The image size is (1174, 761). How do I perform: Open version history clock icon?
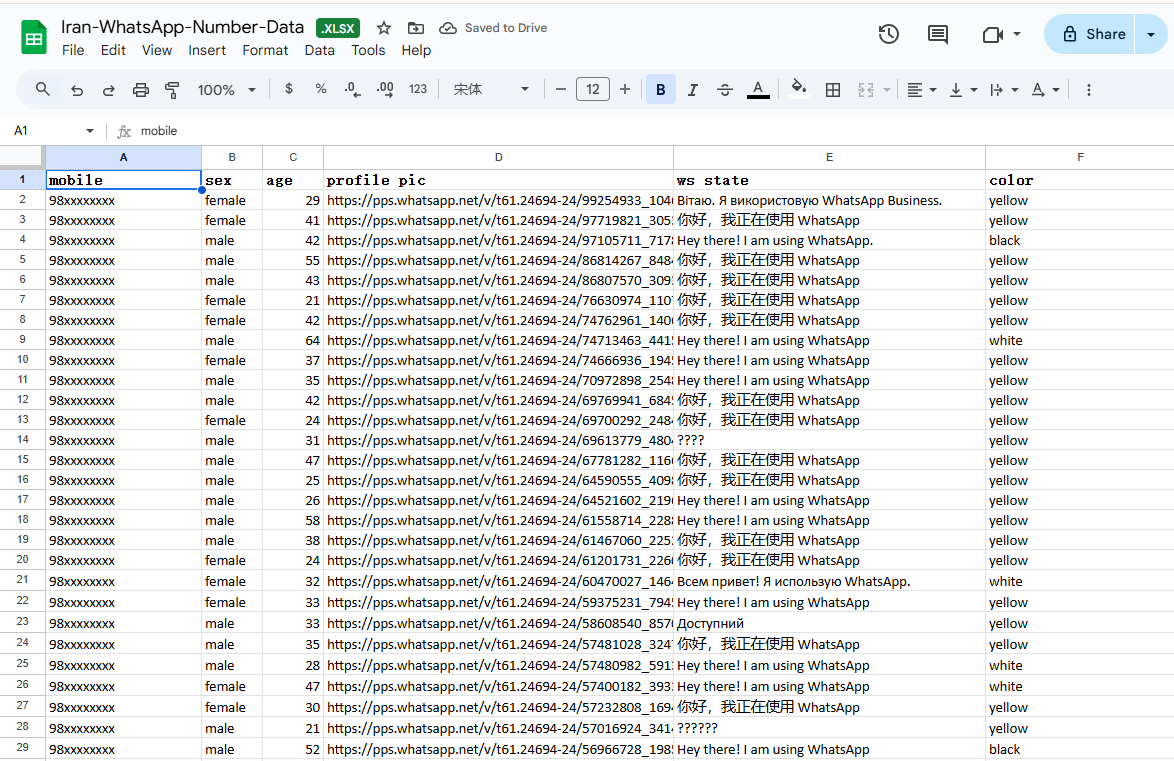click(889, 34)
